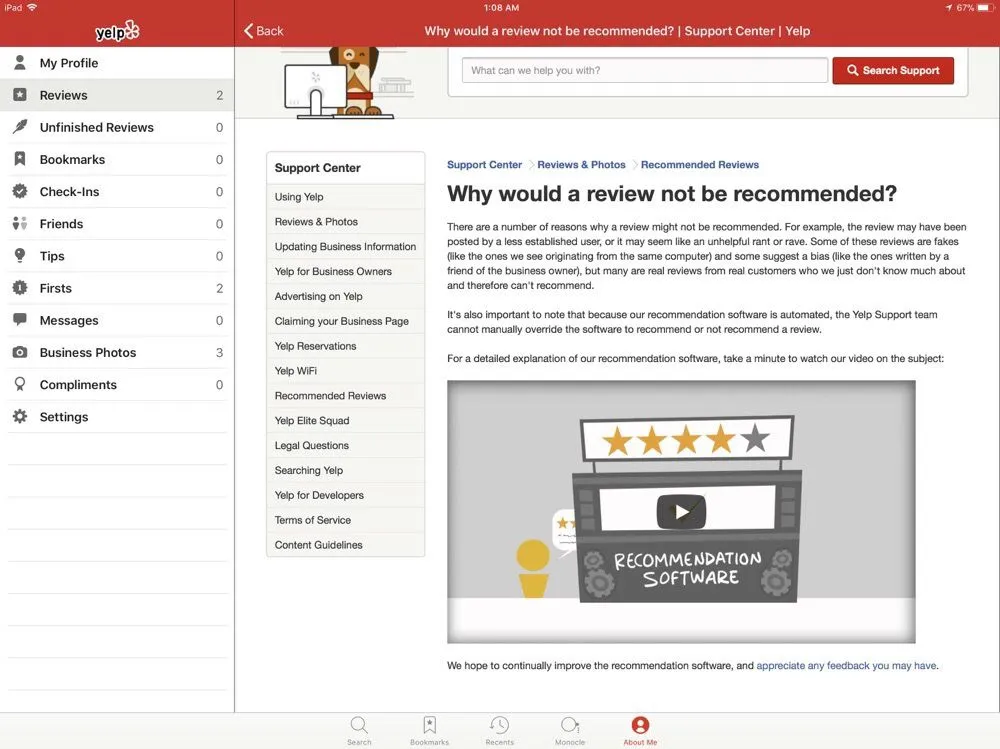This screenshot has width=1000, height=749.
Task: Open the Bookmarks tab in bottom bar
Action: (x=429, y=730)
